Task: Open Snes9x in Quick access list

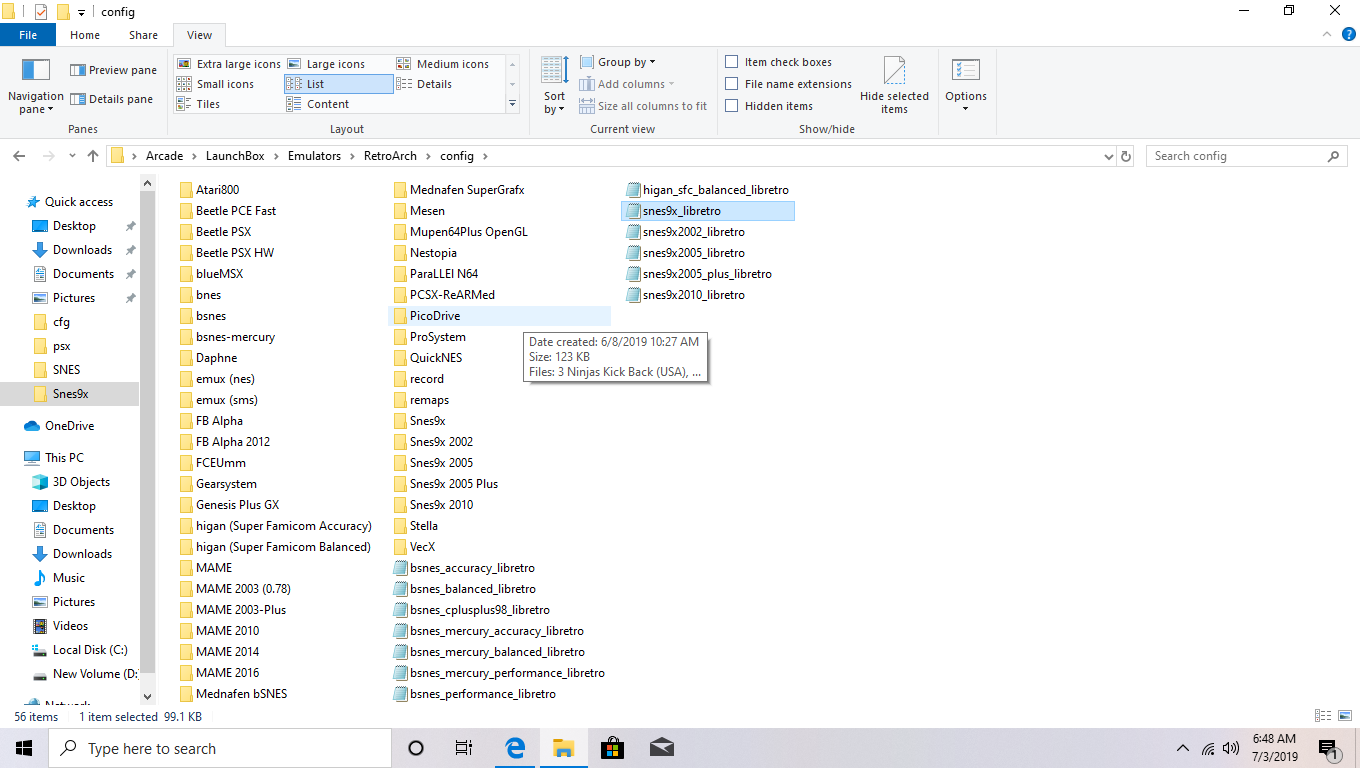Action: 70,394
